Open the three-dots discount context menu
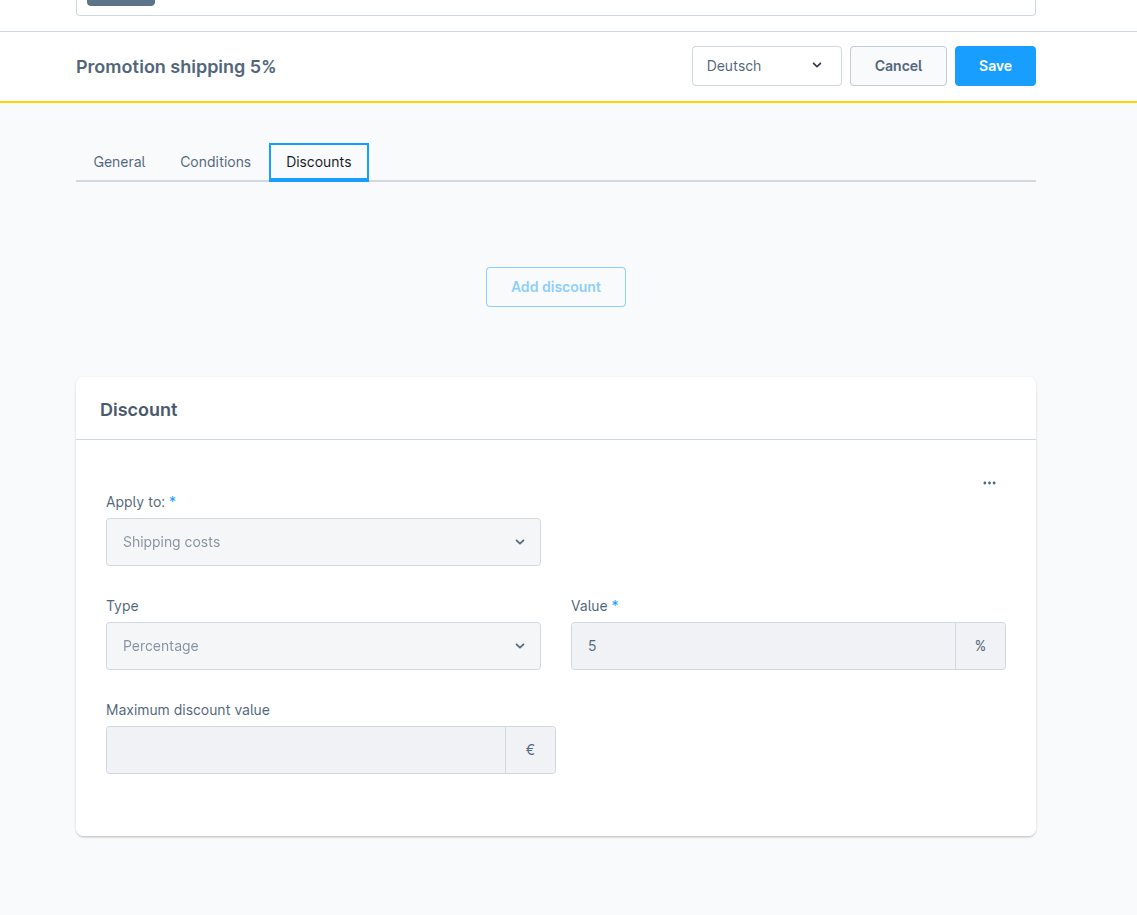Screen dimensions: 1137x915 click(989, 483)
